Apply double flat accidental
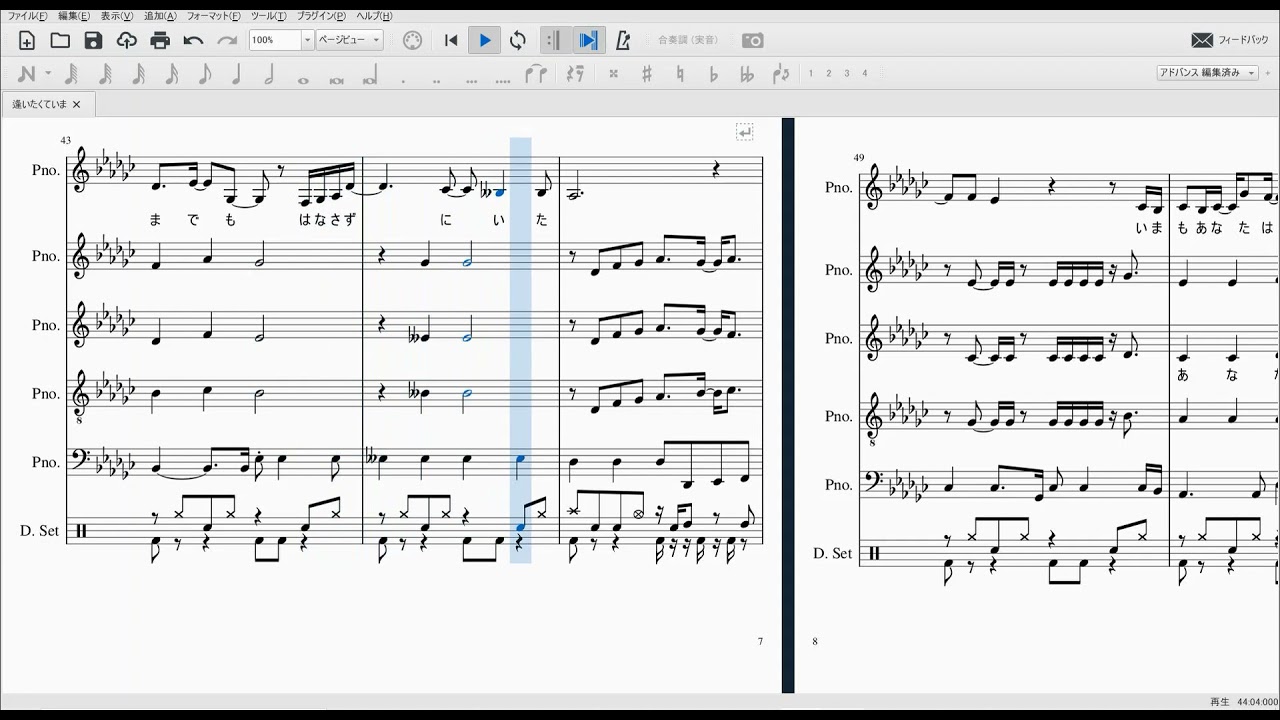The image size is (1280, 720). pyautogui.click(x=747, y=73)
